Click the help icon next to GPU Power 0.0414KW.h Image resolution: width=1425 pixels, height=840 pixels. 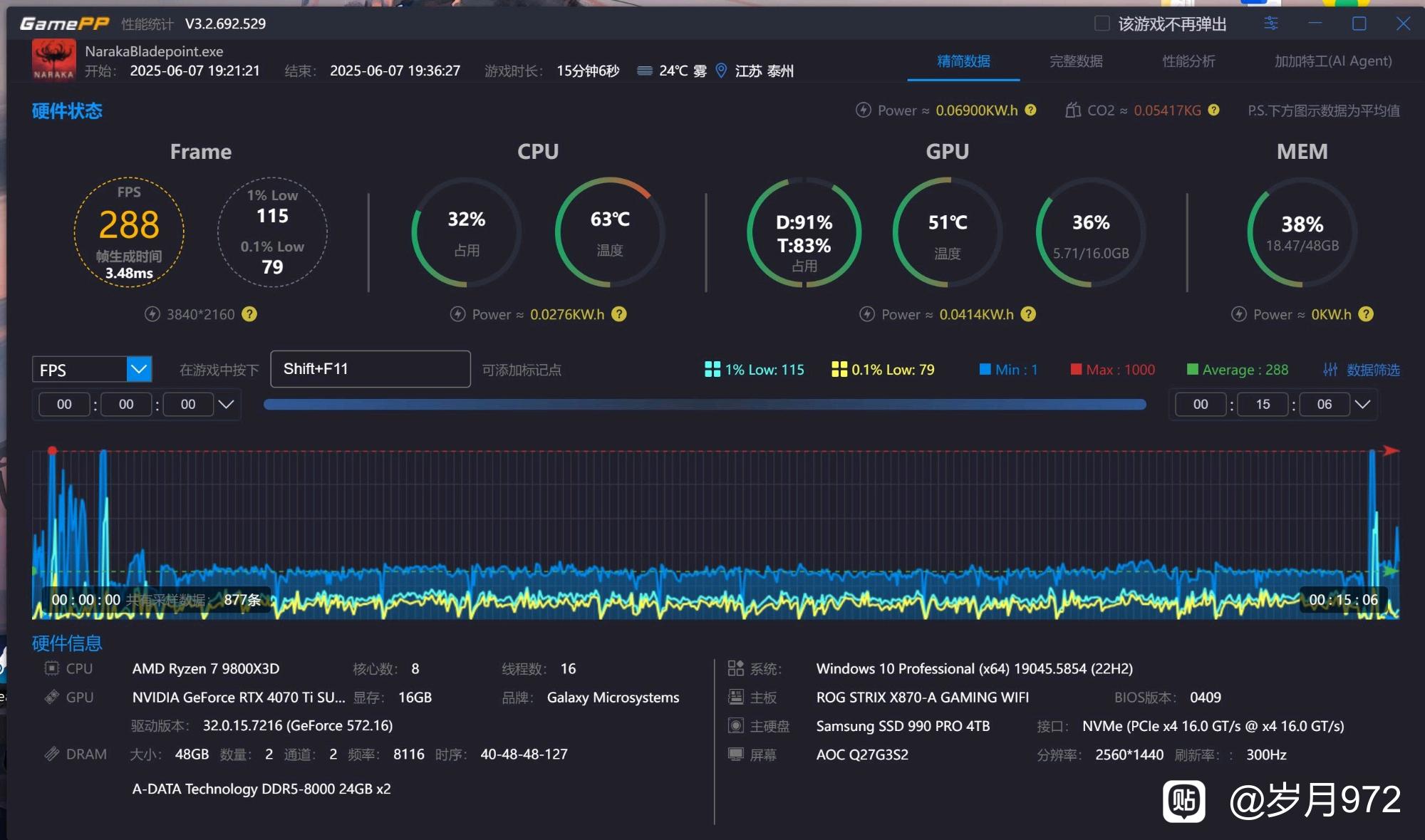(1028, 314)
